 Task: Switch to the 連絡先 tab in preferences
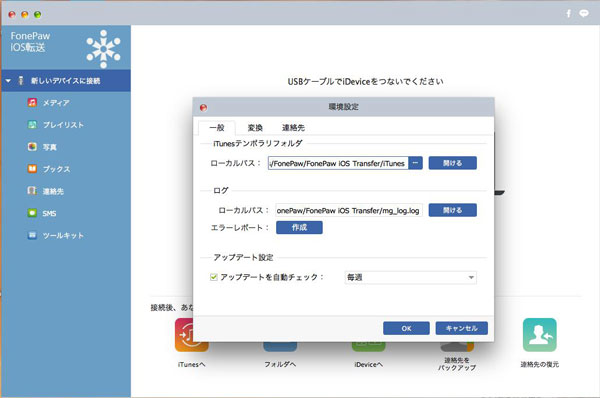click(293, 128)
